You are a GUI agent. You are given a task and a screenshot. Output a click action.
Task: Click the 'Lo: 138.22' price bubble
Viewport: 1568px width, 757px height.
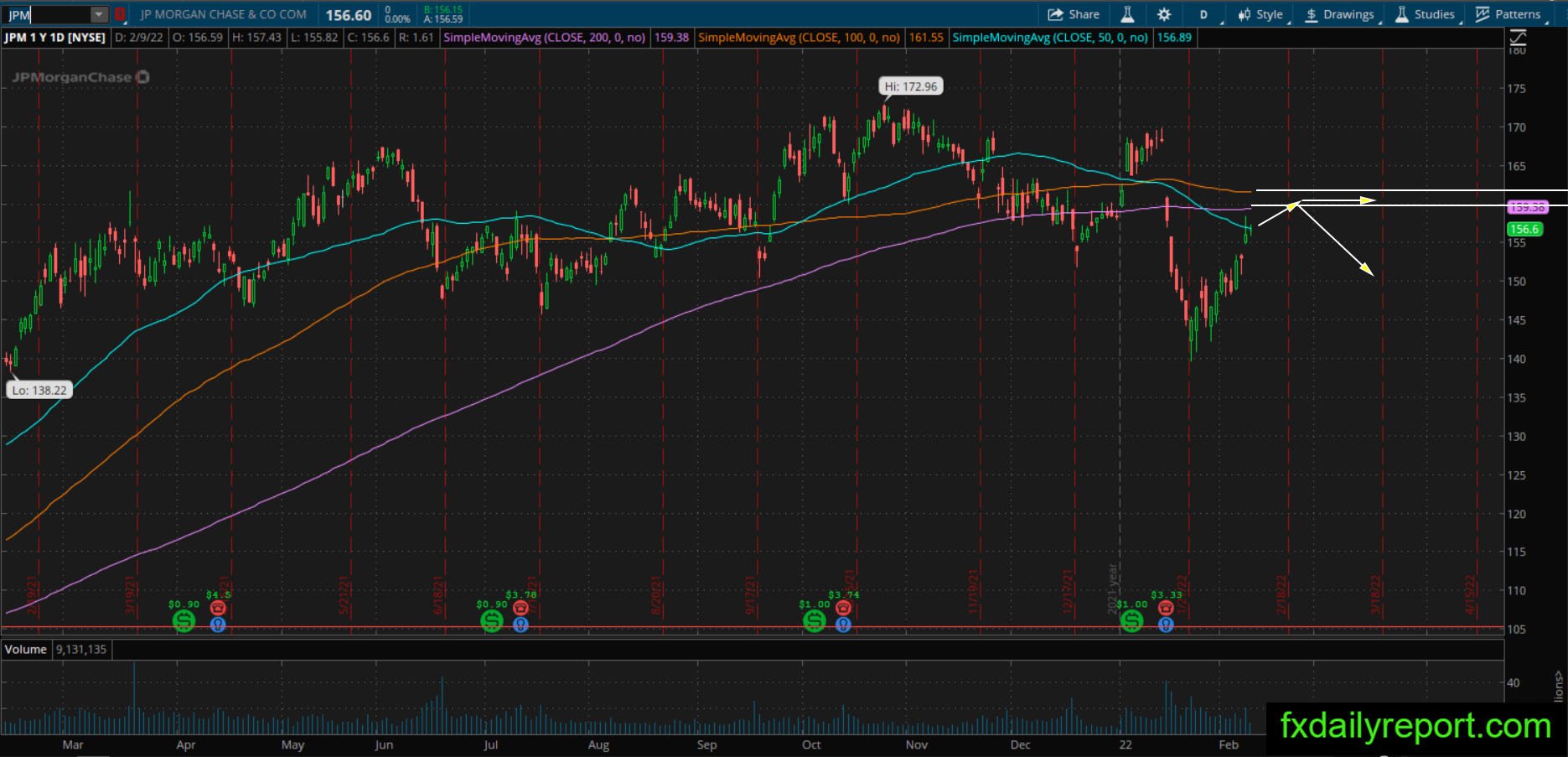coord(39,390)
